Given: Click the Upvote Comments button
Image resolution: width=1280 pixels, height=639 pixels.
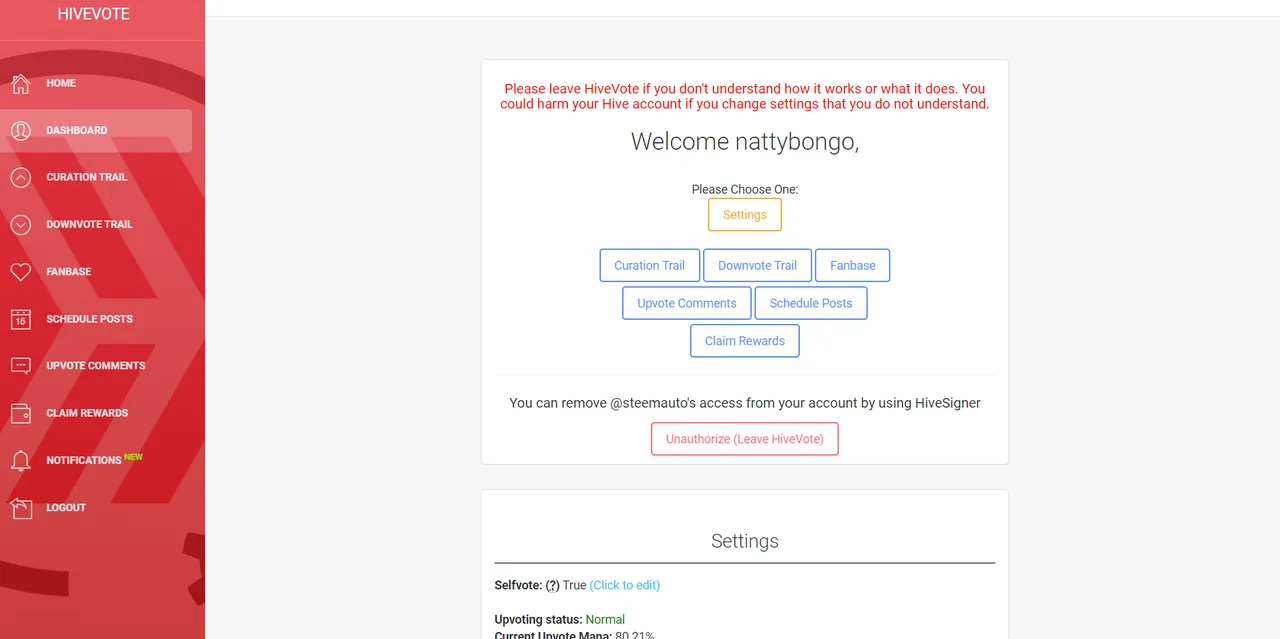Looking at the screenshot, I should pyautogui.click(x=687, y=303).
